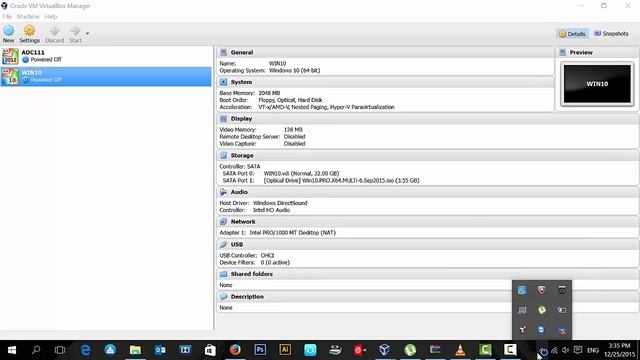
Task: Open the dropdown arrow next to Start
Action: pos(87,33)
